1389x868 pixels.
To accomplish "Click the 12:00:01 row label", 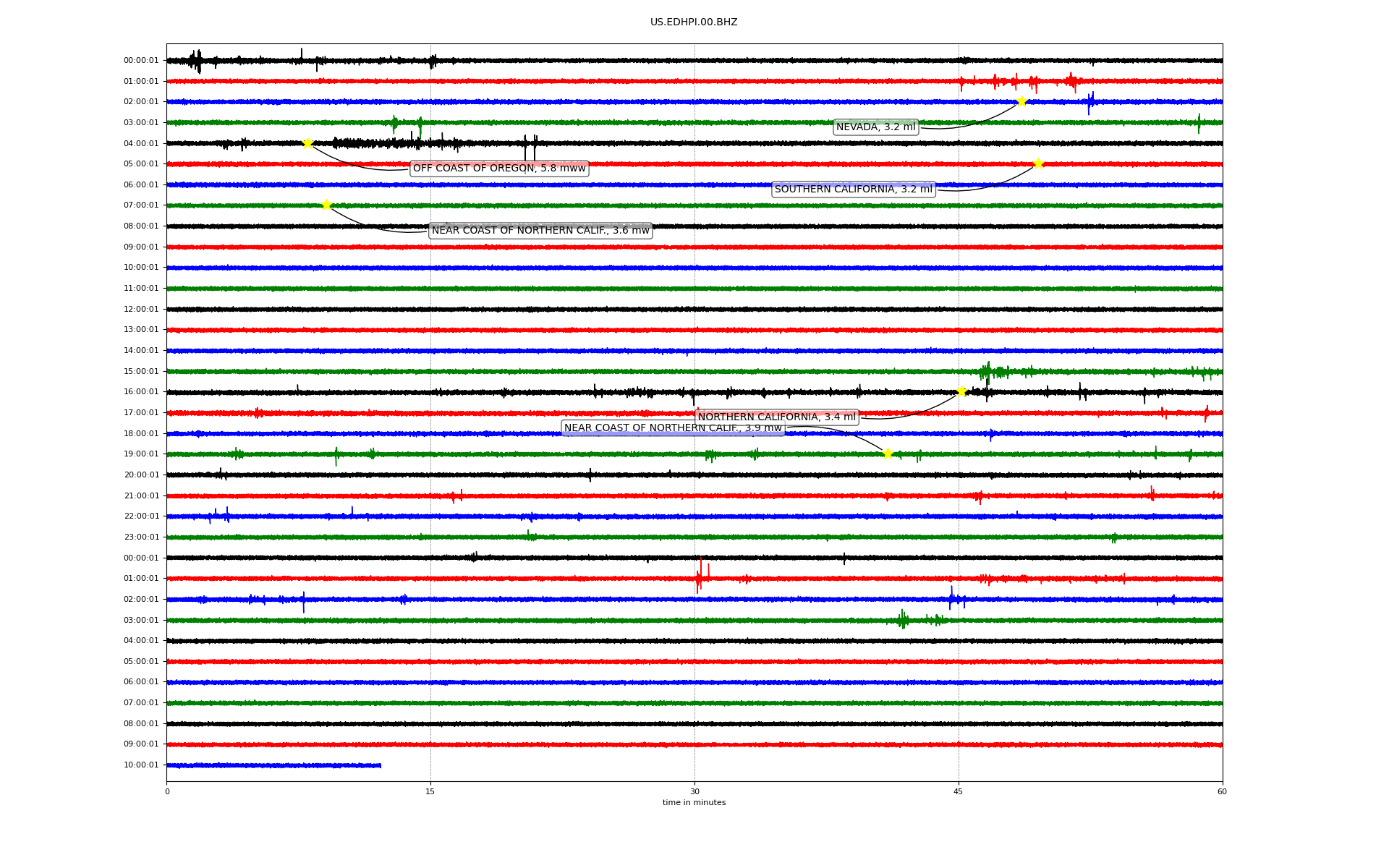I will coord(141,310).
